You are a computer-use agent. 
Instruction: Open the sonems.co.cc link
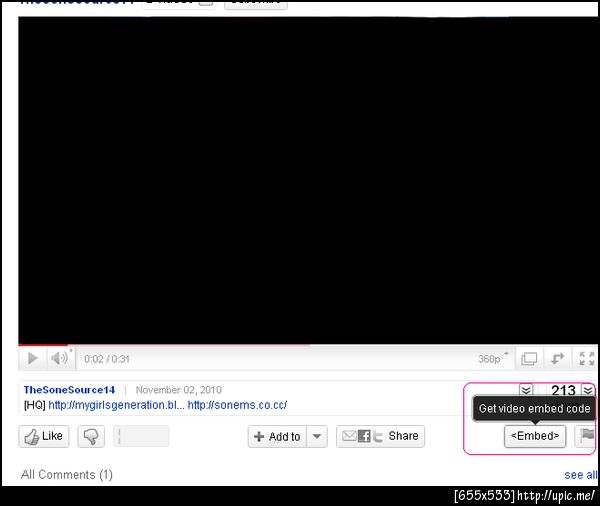coord(237,405)
